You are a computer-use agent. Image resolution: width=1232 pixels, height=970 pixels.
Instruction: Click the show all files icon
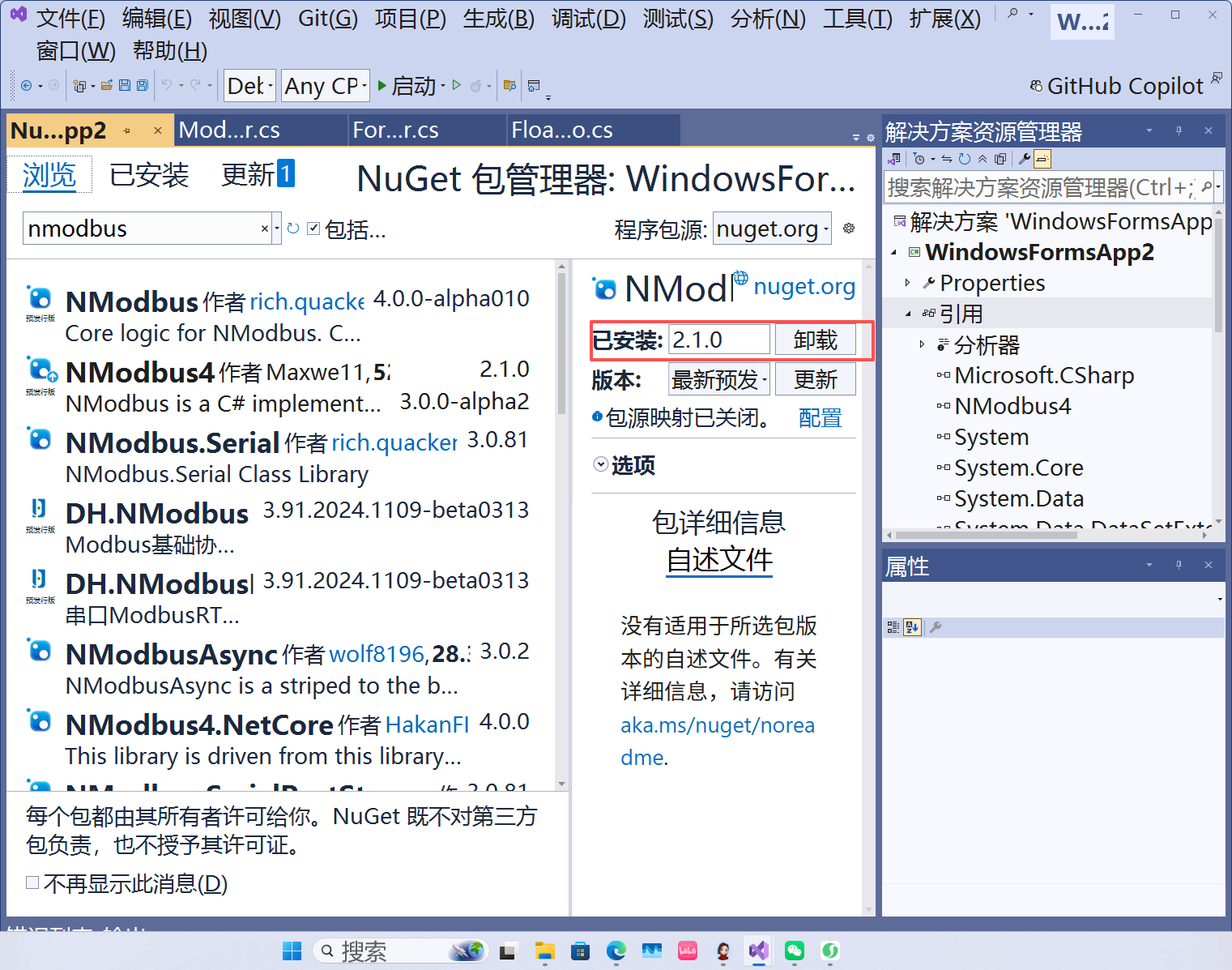(x=1000, y=159)
